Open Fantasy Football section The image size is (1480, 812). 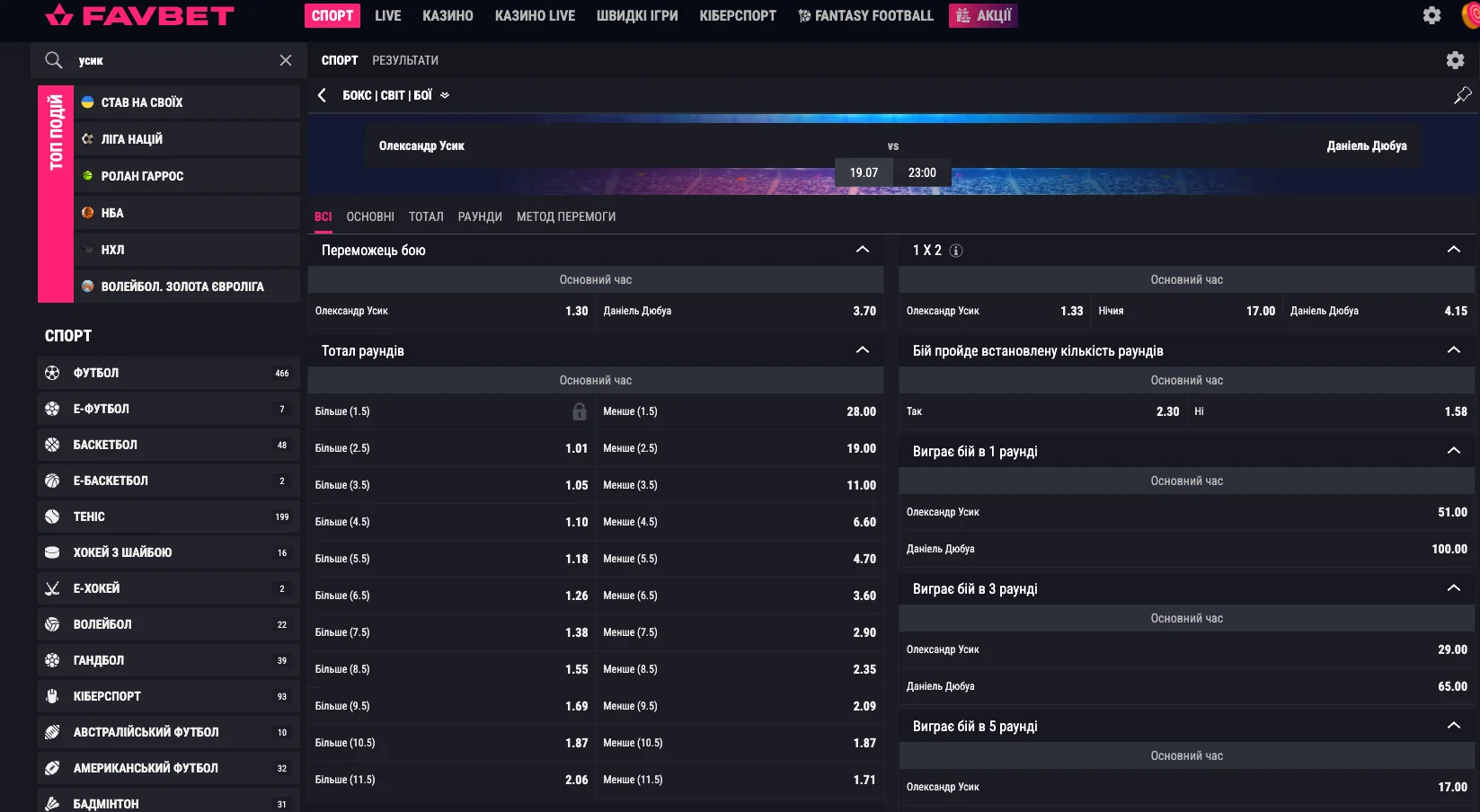coord(865,15)
